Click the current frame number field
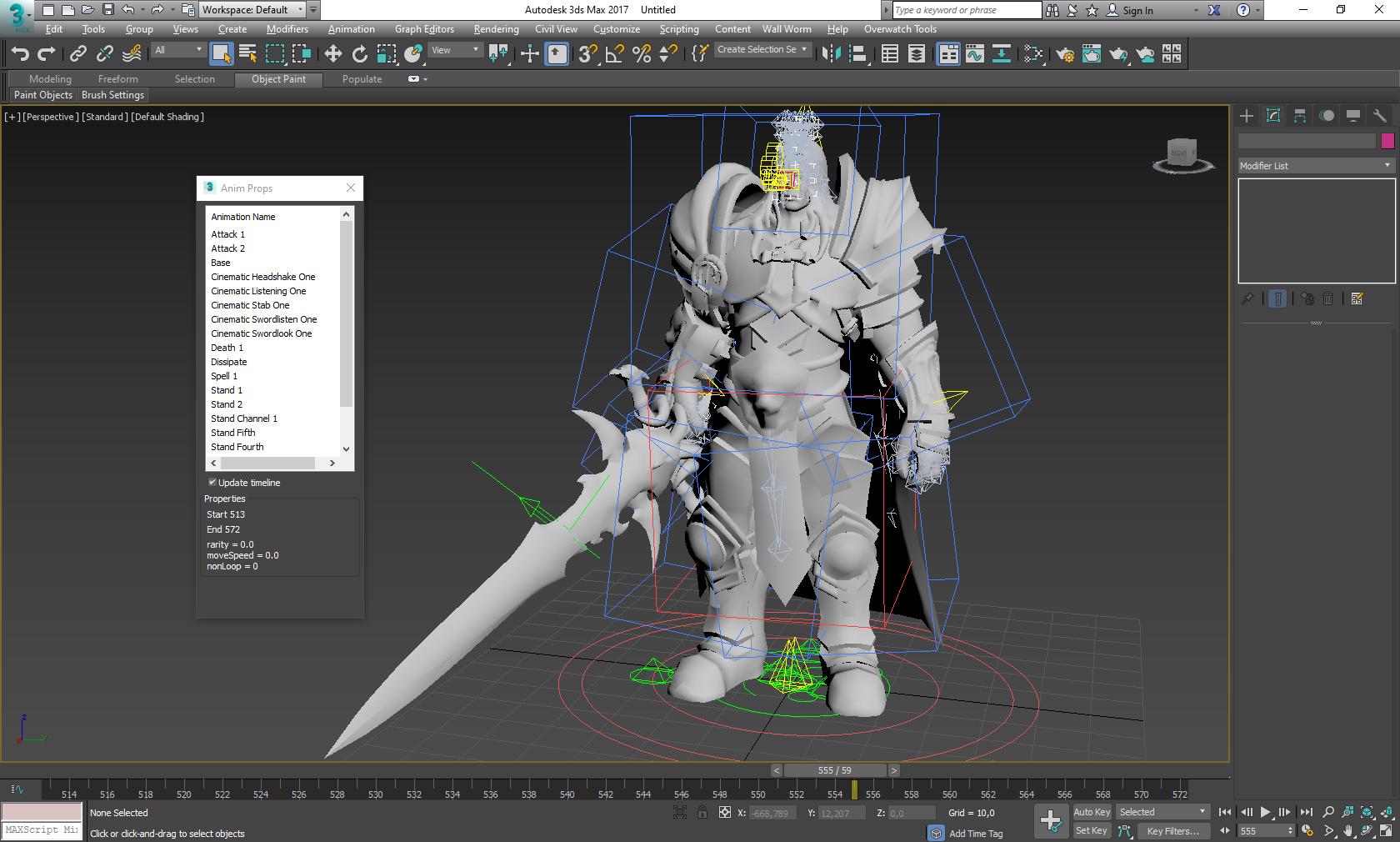 (x=1265, y=830)
